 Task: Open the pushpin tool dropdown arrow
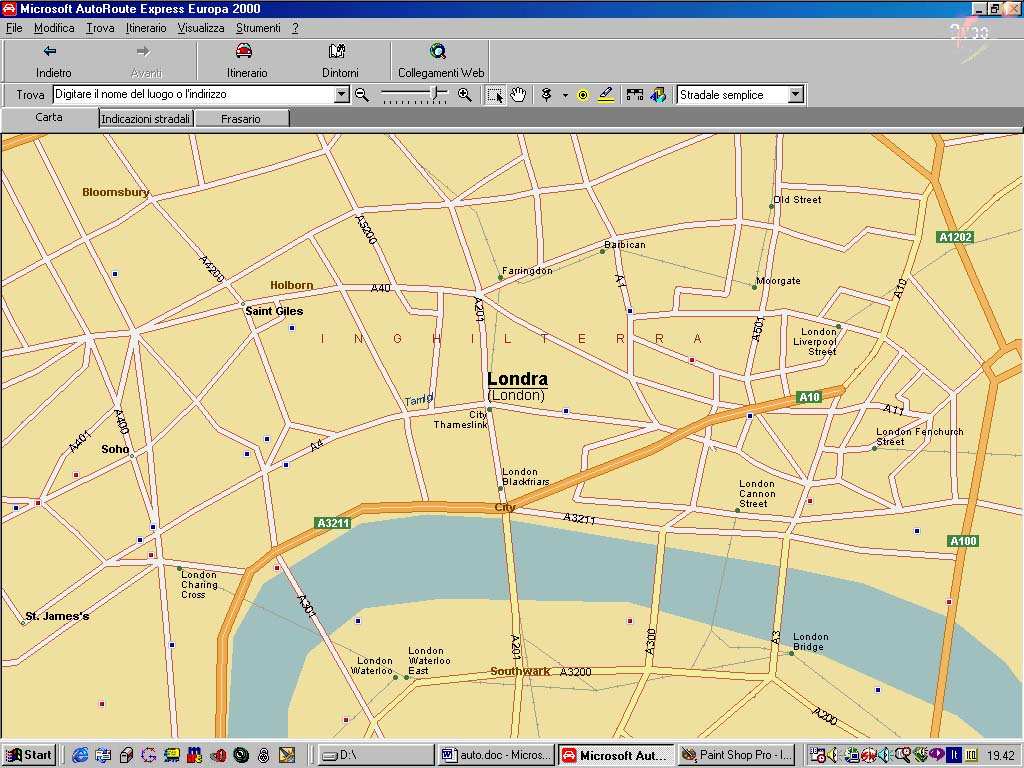[x=565, y=95]
